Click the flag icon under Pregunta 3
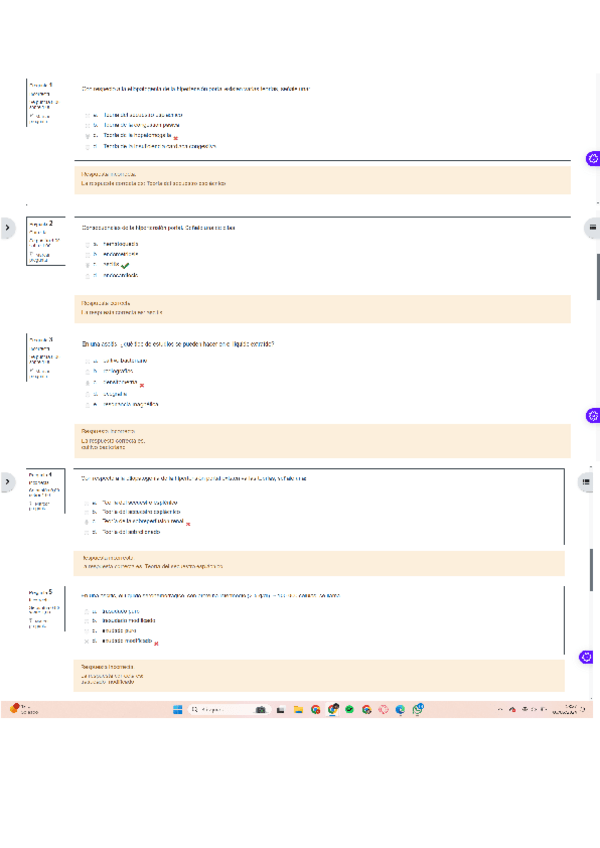Viewport: 600px width, 848px height. pos(31,371)
